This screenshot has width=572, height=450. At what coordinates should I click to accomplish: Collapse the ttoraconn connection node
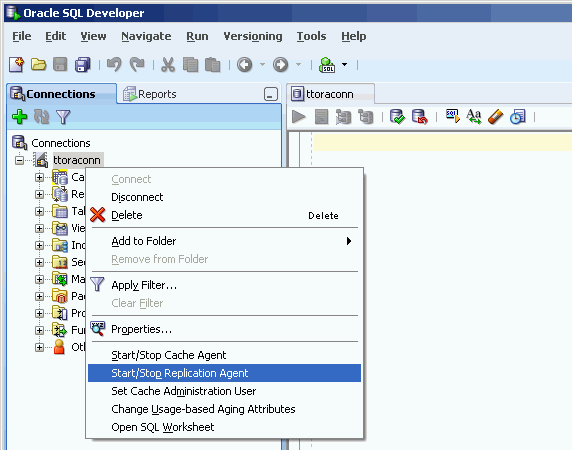click(x=19, y=160)
